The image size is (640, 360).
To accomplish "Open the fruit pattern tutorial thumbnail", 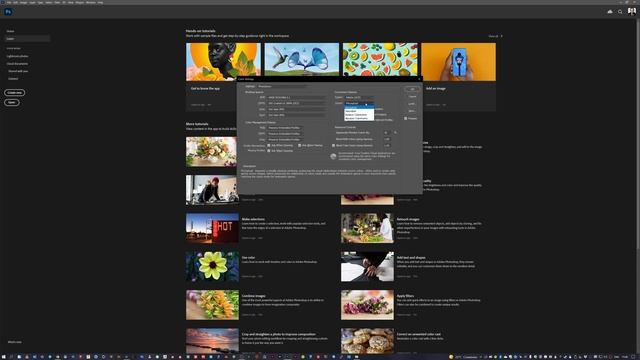I will (x=380, y=60).
